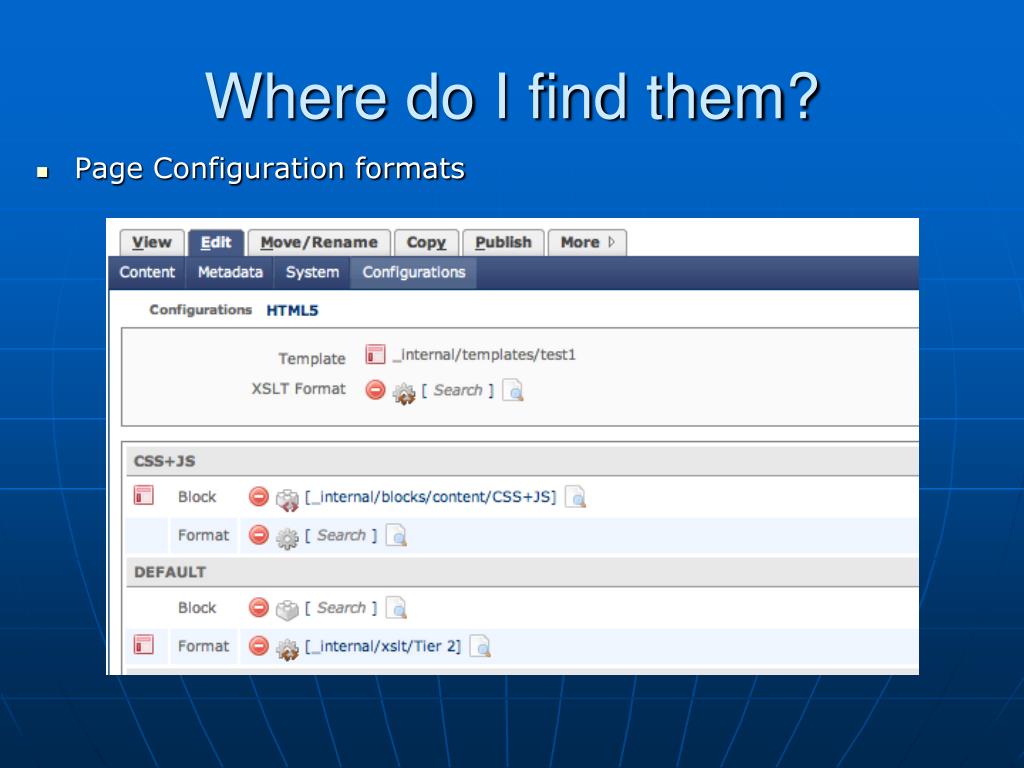Browse for CSS+JS Block with page icon
This screenshot has width=1024, height=768.
click(x=575, y=497)
